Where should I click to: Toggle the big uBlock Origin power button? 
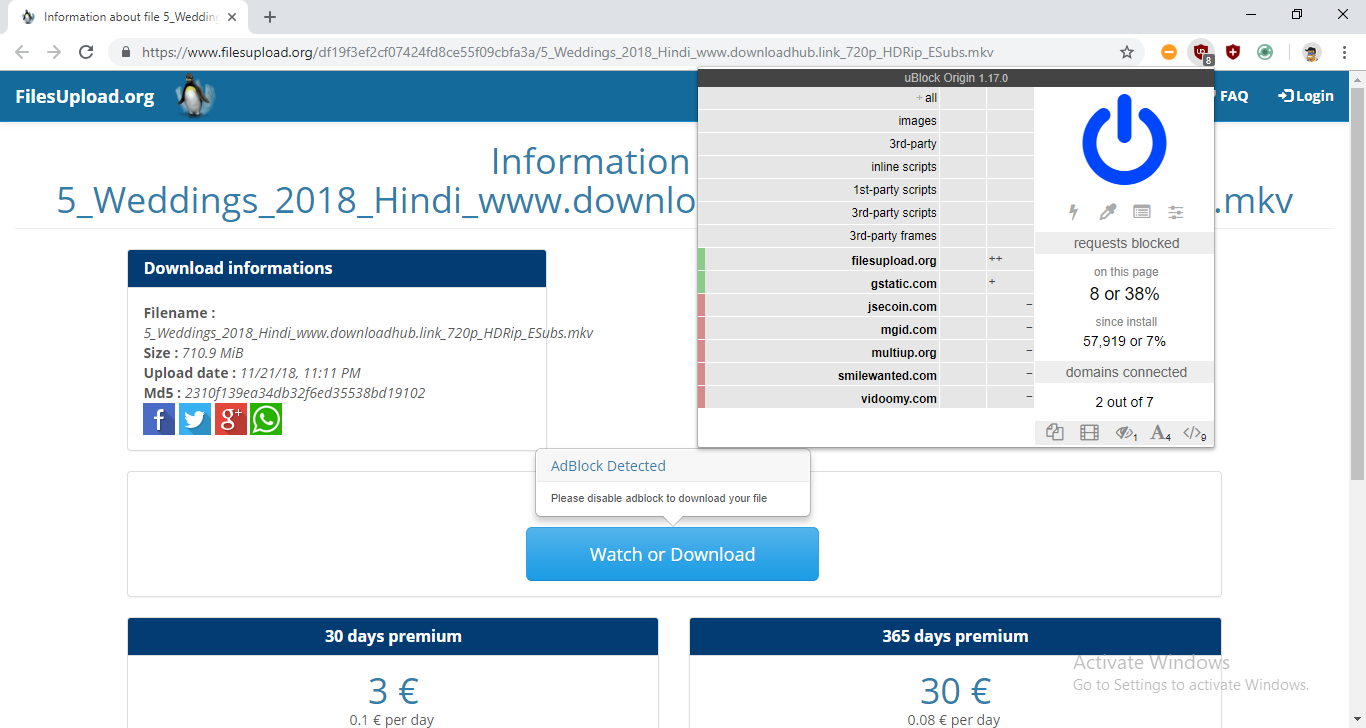(x=1125, y=141)
